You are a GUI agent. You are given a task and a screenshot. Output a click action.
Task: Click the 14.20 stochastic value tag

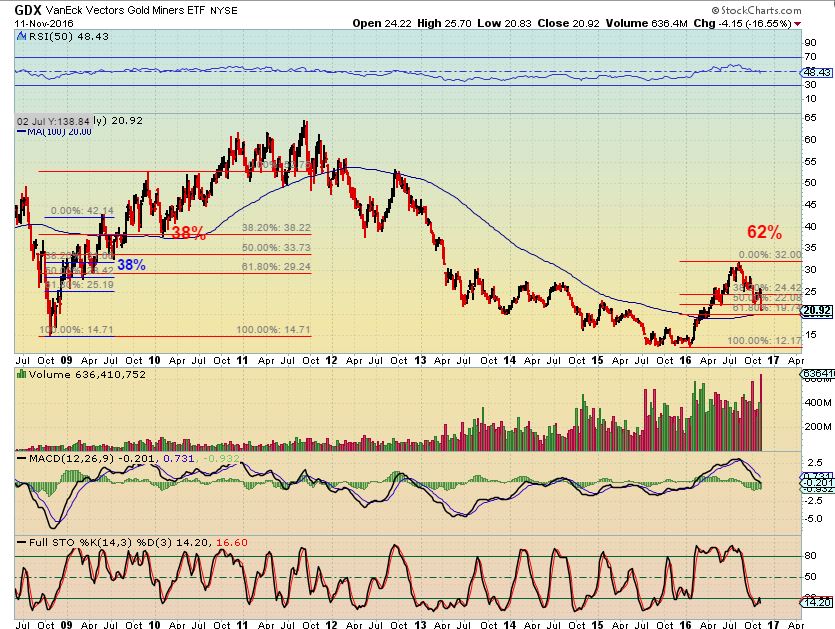[817, 602]
